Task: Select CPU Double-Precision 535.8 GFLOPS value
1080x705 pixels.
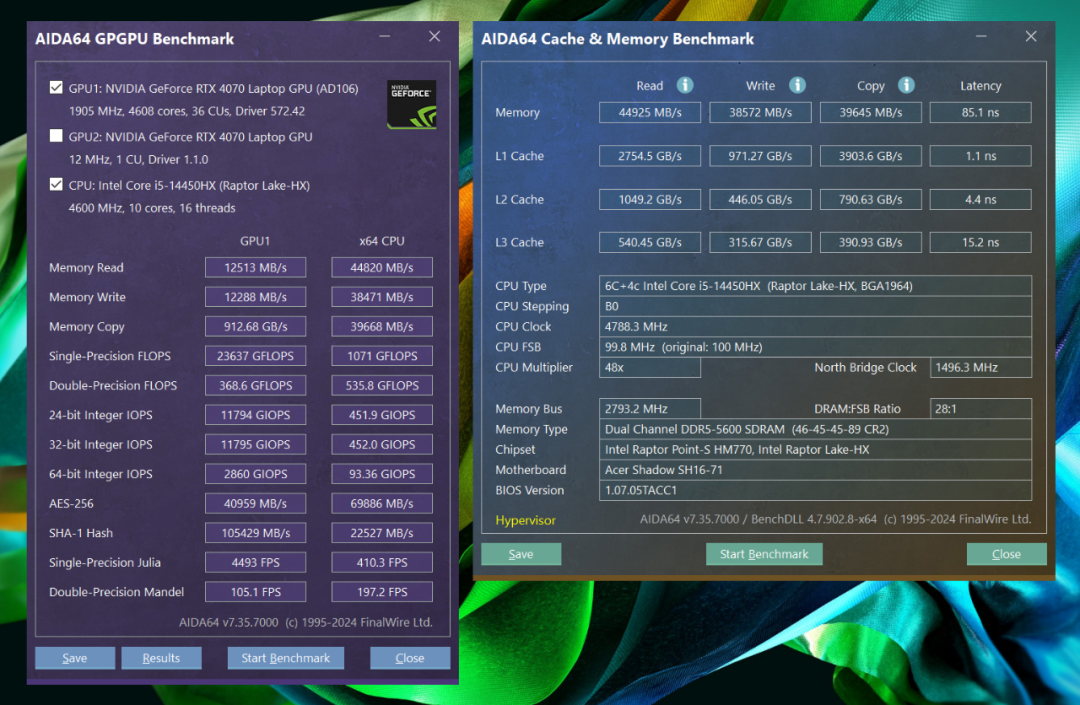Action: pyautogui.click(x=382, y=386)
